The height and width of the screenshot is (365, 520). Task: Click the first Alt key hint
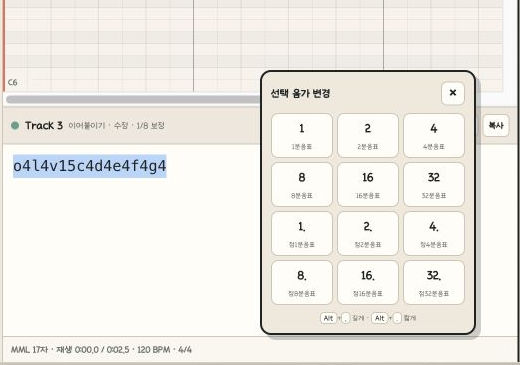328,318
